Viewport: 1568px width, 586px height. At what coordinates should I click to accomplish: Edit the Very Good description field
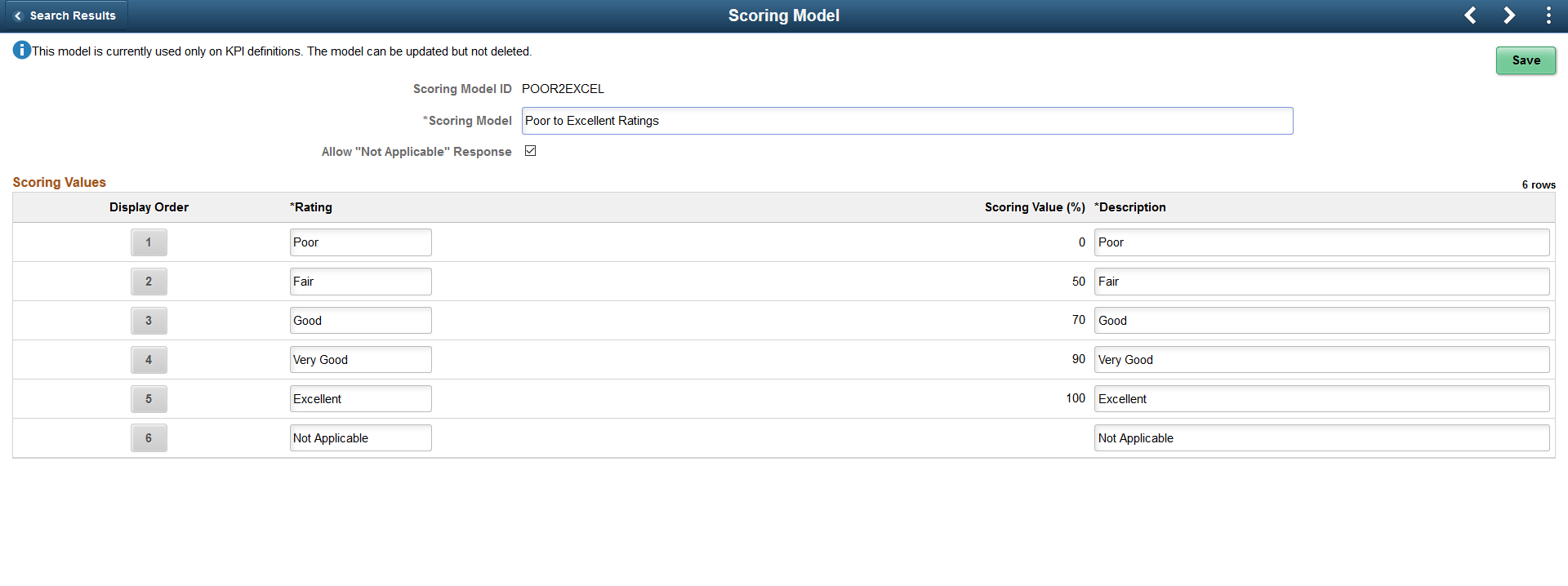(x=1322, y=360)
